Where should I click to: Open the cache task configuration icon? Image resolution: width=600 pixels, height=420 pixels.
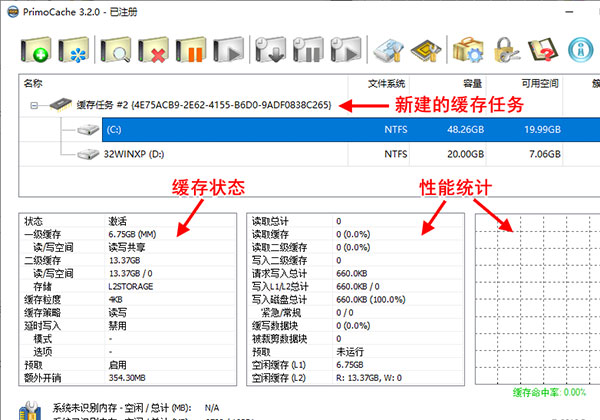[73, 50]
